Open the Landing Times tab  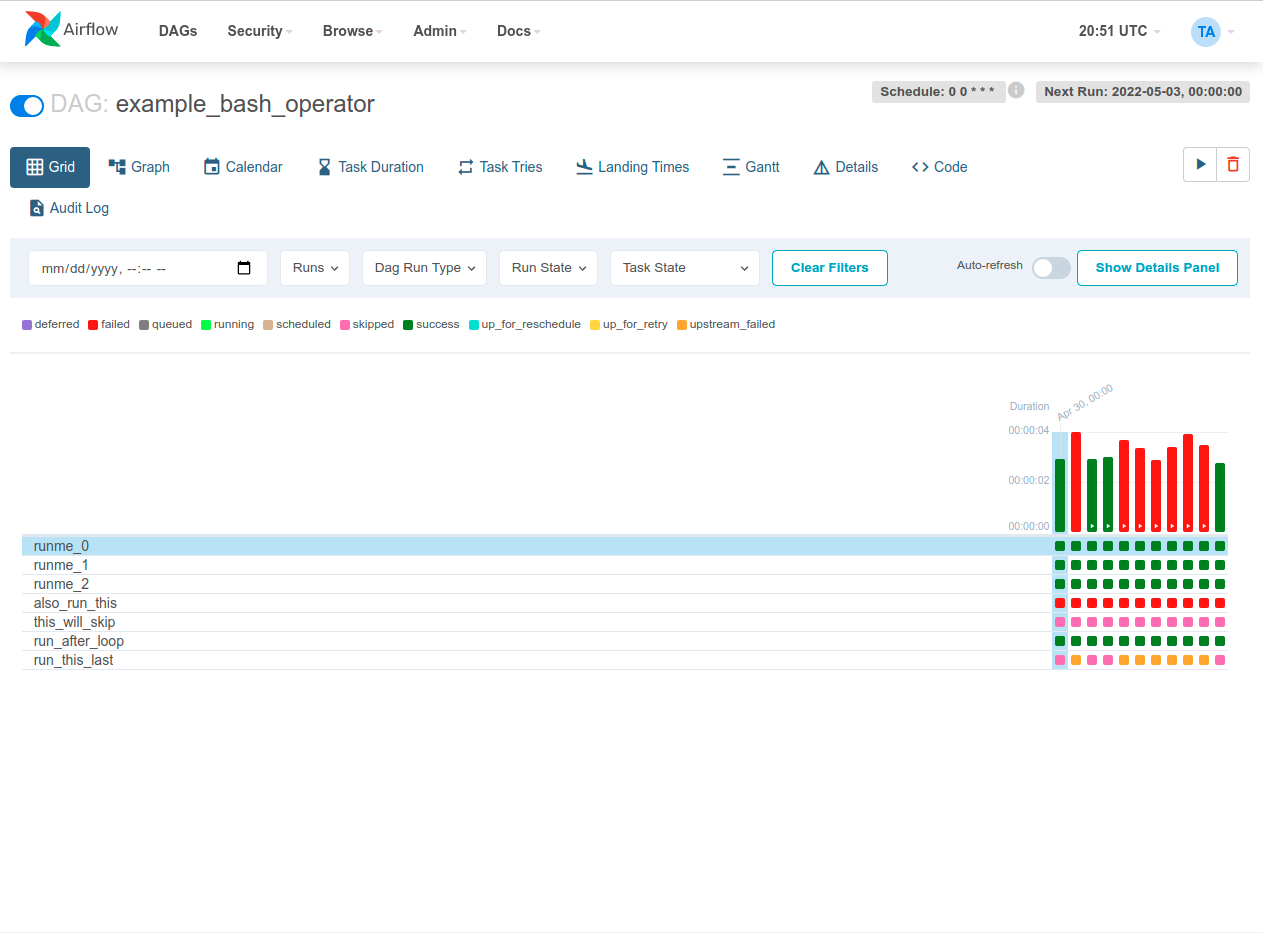pyautogui.click(x=633, y=167)
